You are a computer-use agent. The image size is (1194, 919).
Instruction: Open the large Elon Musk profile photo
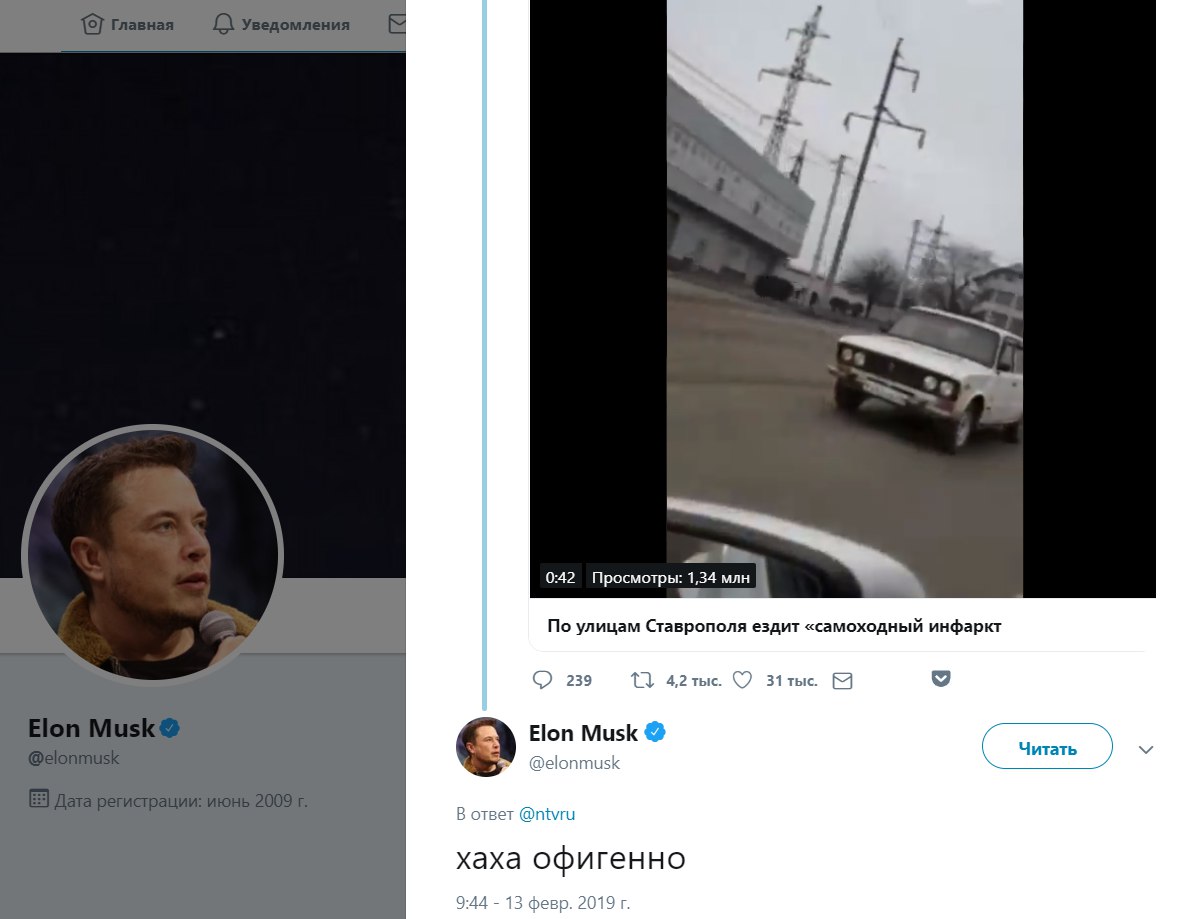[152, 555]
